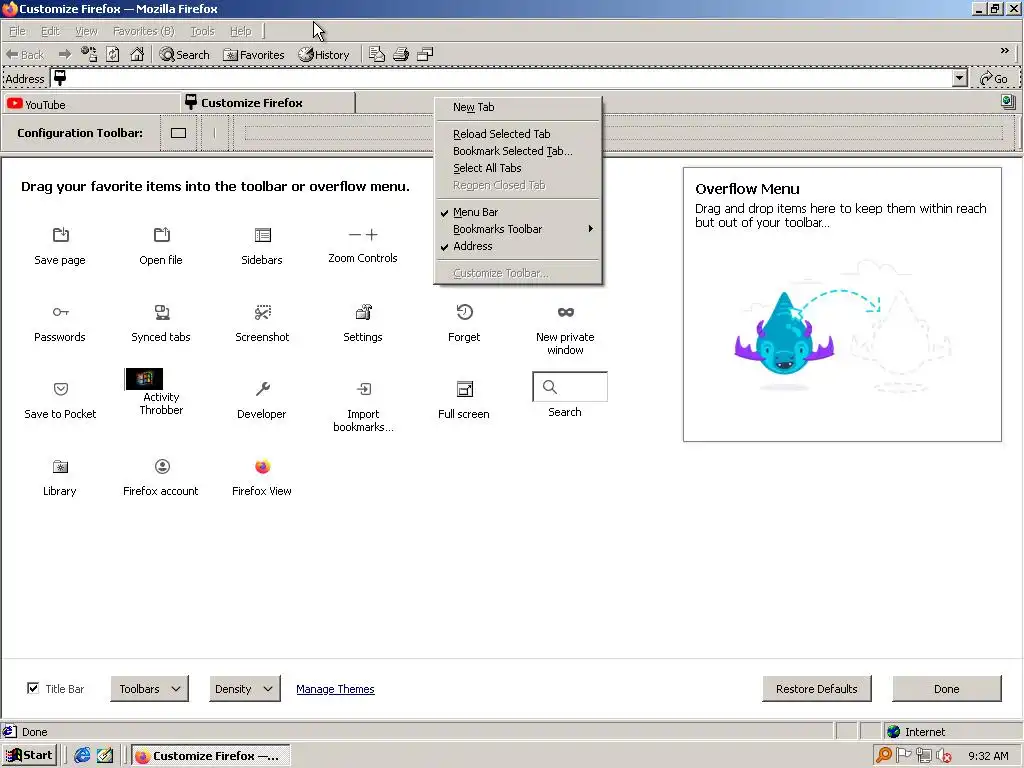
Task: Switch to the YouTube tab
Action: click(x=90, y=104)
